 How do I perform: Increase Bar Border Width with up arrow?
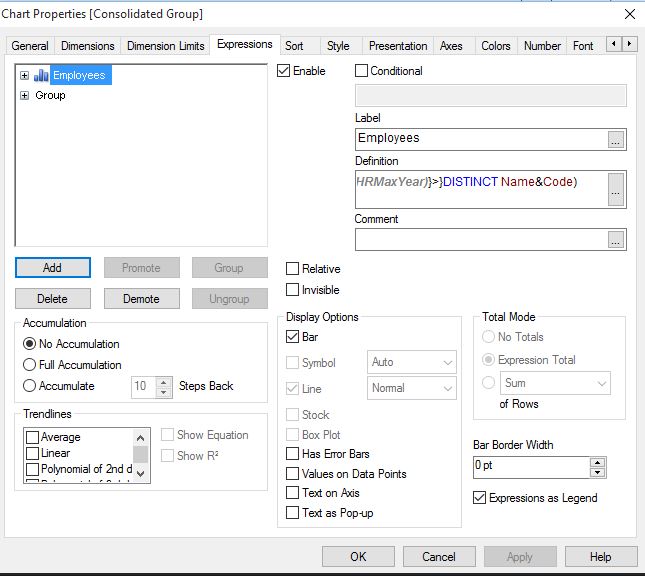[x=597, y=462]
